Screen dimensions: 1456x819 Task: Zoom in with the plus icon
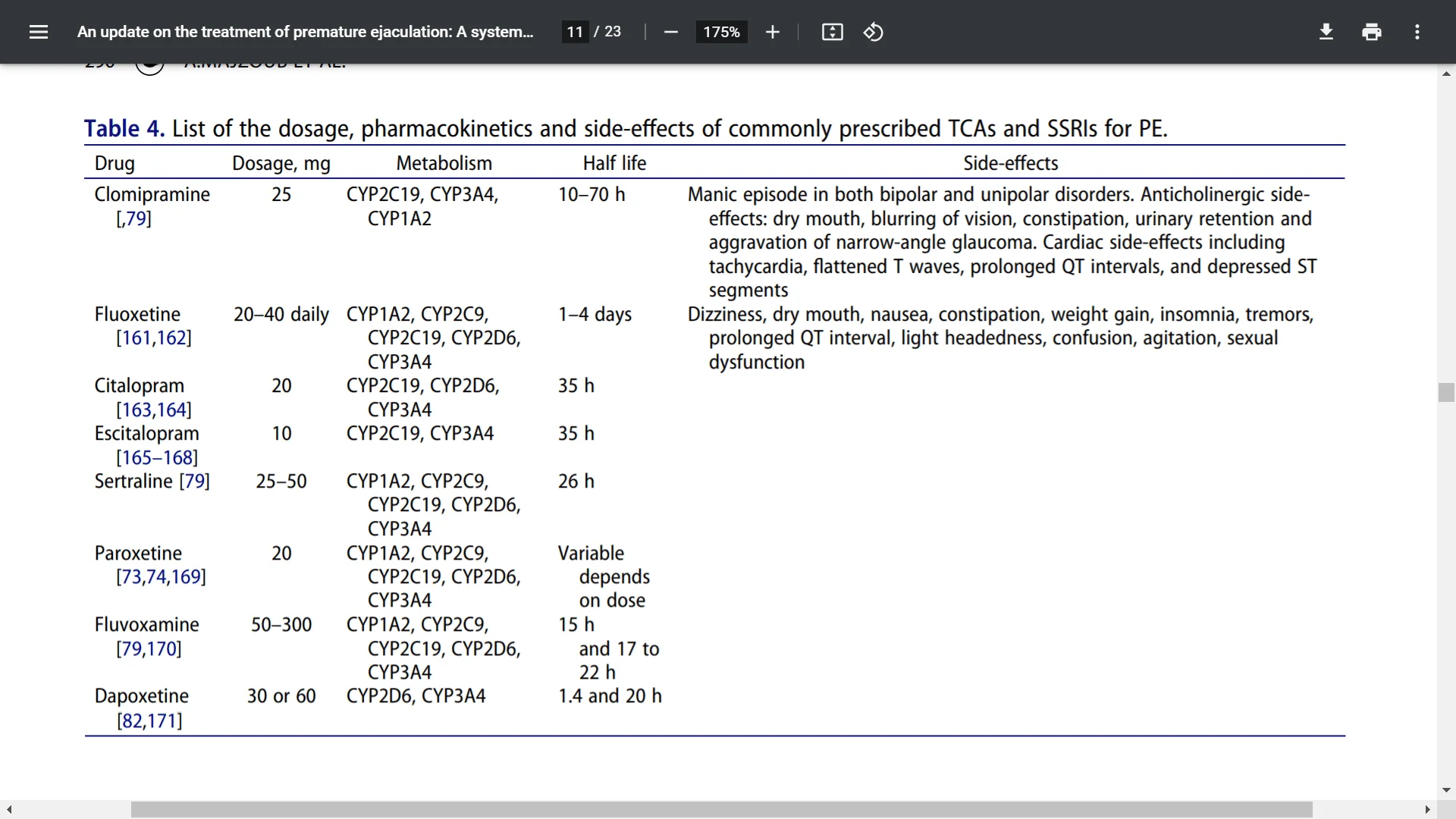(772, 32)
